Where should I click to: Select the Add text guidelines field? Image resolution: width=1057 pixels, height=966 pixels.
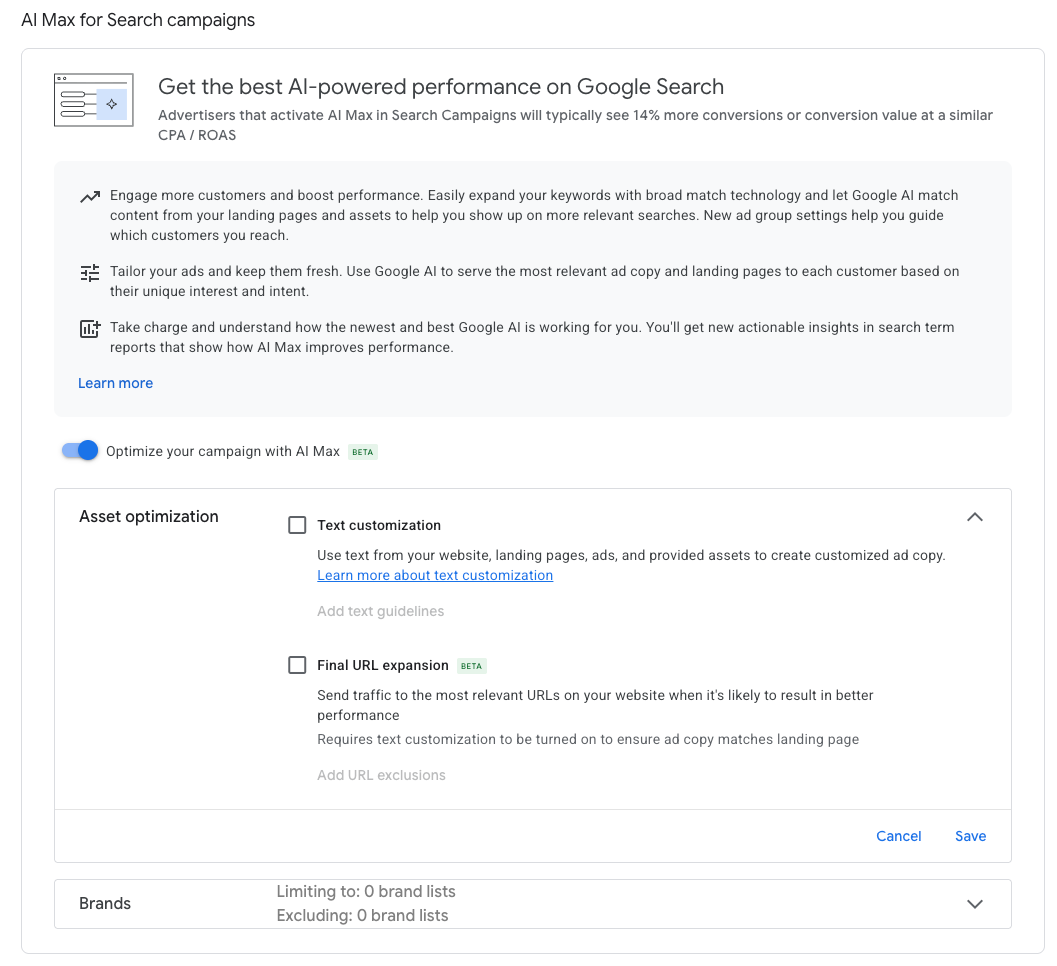coord(380,611)
